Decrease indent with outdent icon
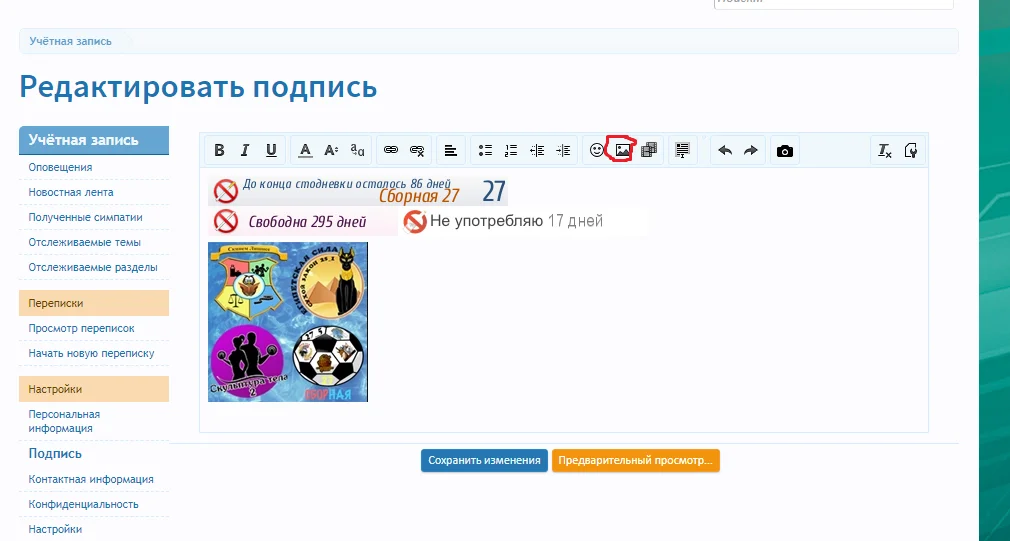The width and height of the screenshot is (1010, 541). click(537, 150)
